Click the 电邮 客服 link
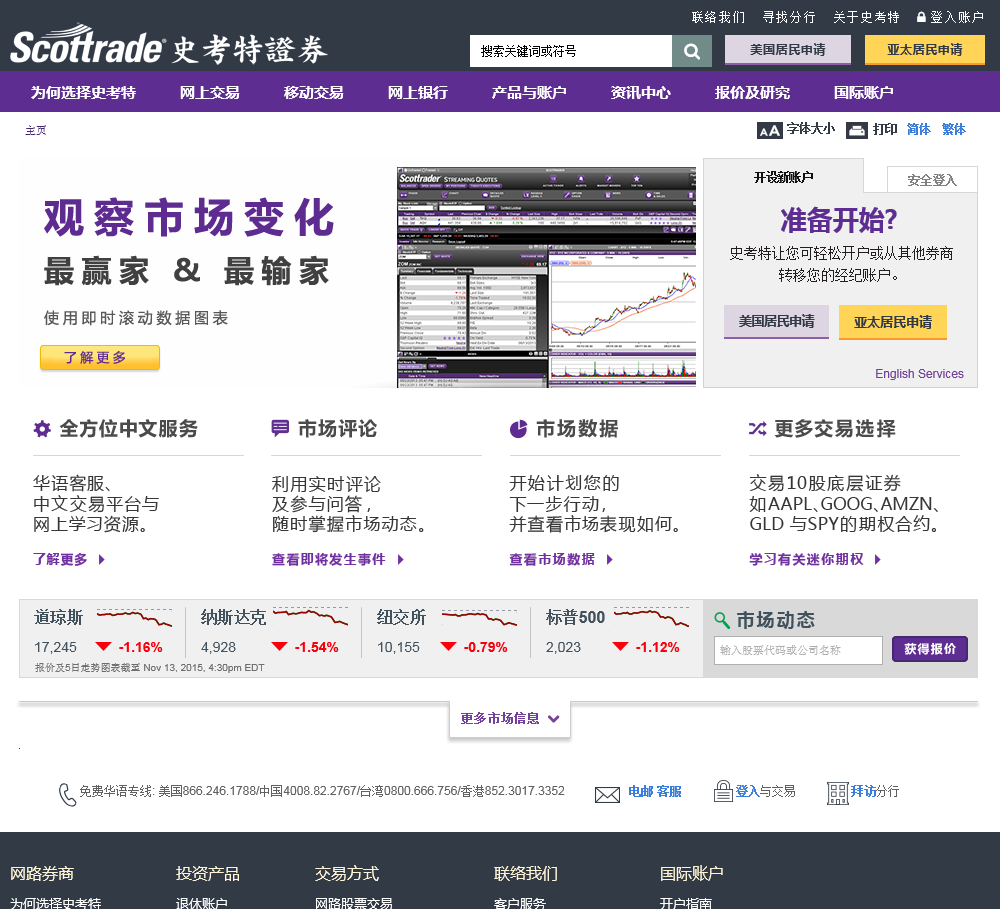1000x909 pixels. click(654, 792)
